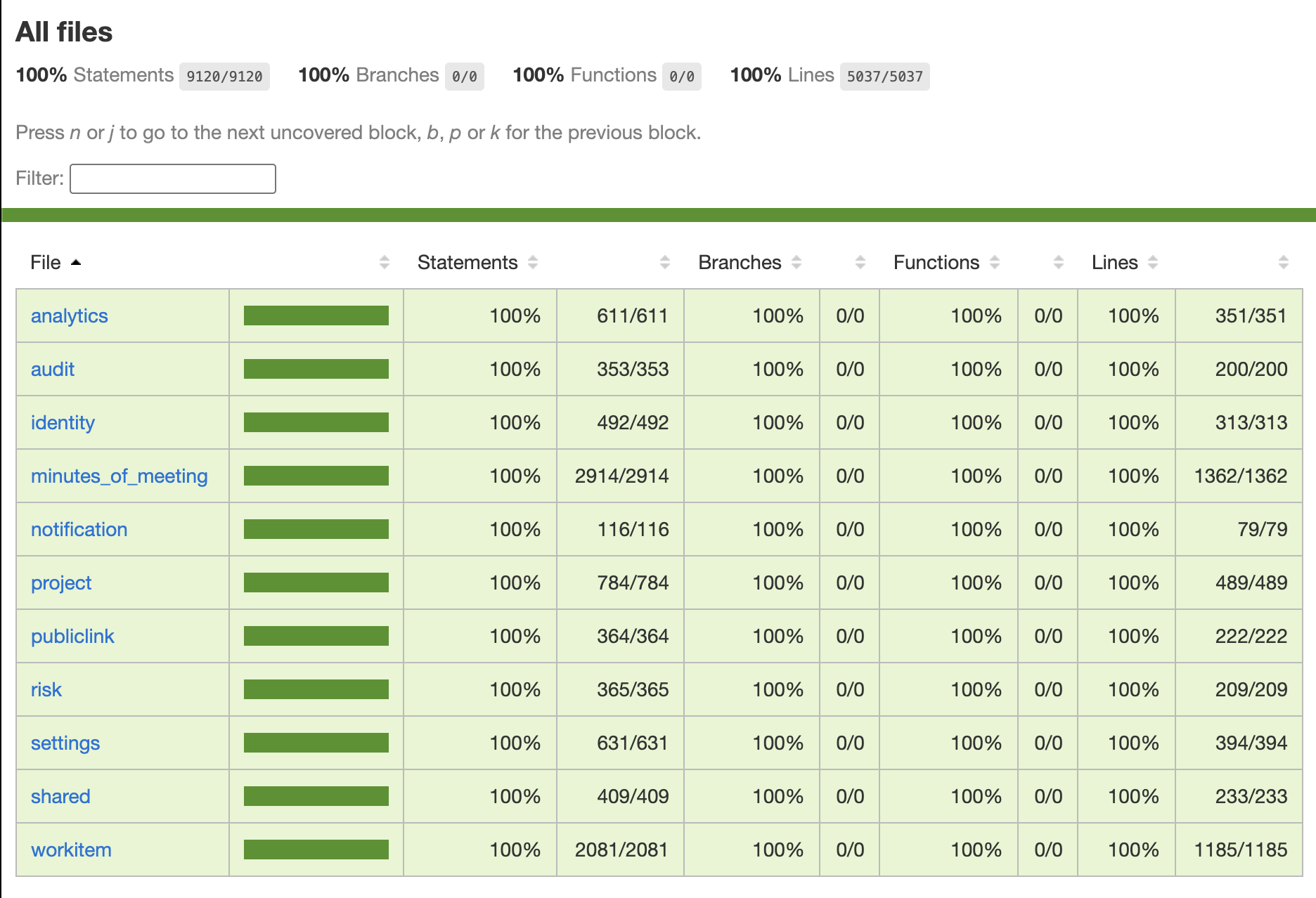The width and height of the screenshot is (1316, 898).
Task: Select the 222/222 lines cell
Action: 1239,637
